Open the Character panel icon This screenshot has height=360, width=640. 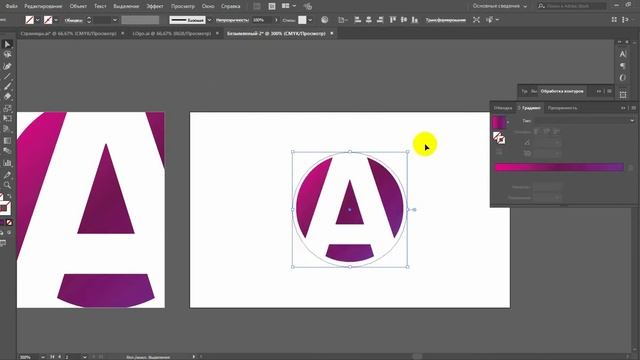[622, 54]
